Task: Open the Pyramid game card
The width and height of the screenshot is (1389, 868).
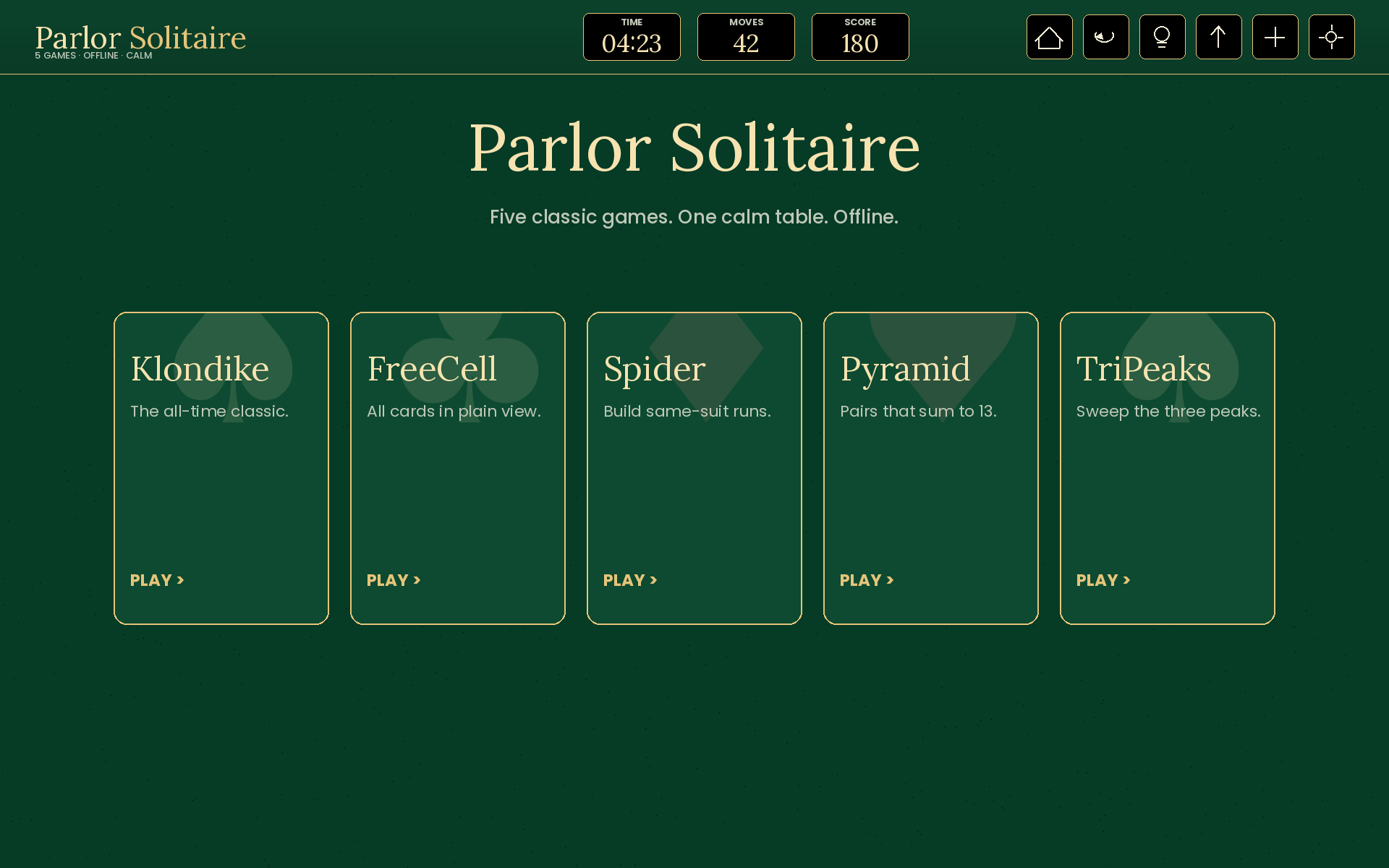Action: click(x=931, y=468)
